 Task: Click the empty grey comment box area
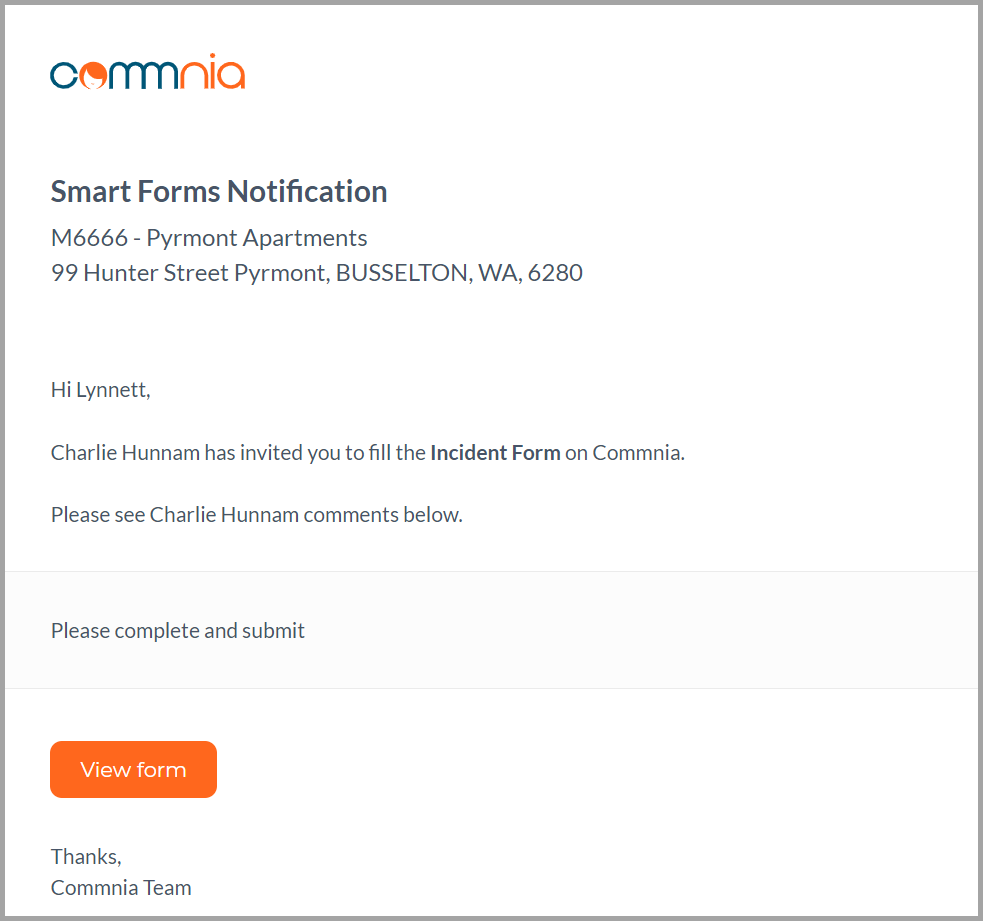(x=627, y=630)
